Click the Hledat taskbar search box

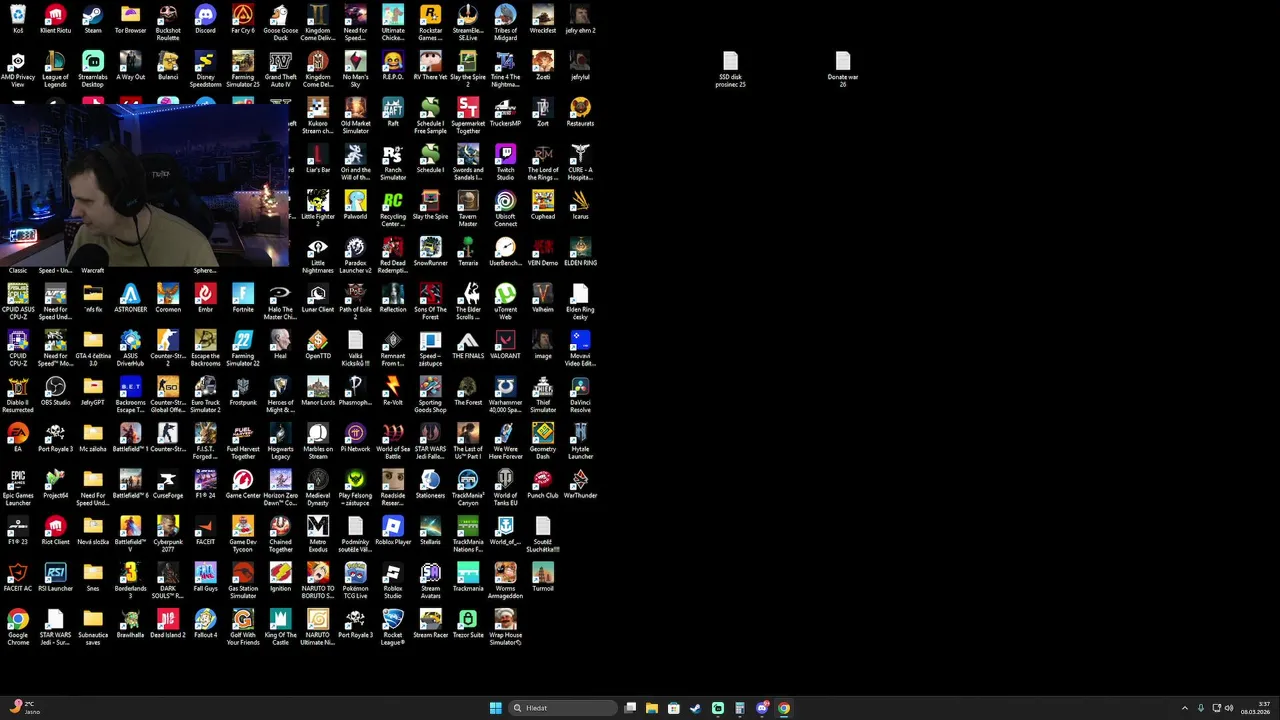(x=564, y=708)
